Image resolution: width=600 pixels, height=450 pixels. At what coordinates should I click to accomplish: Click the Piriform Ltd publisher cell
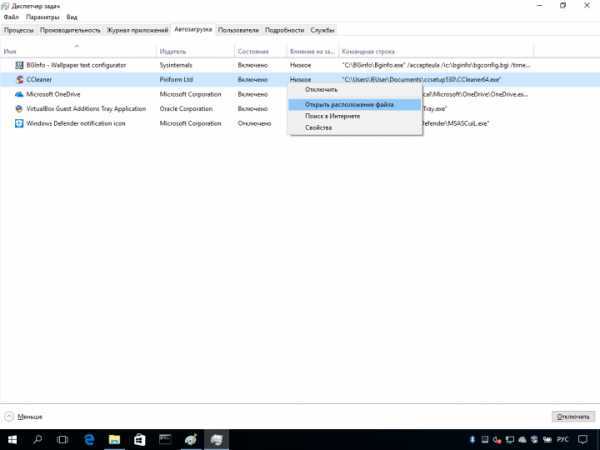176,80
